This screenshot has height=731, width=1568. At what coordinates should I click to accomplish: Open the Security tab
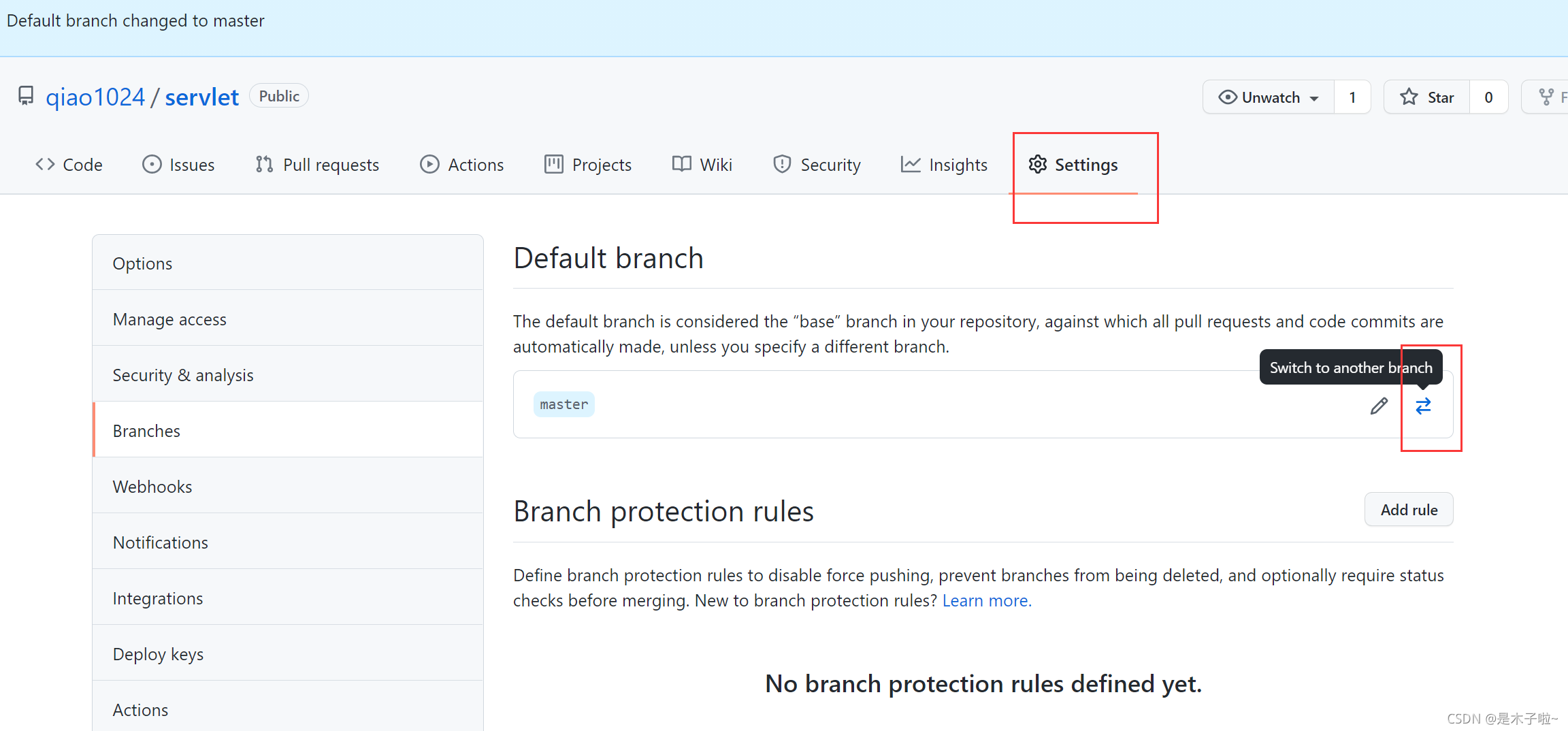[x=817, y=165]
